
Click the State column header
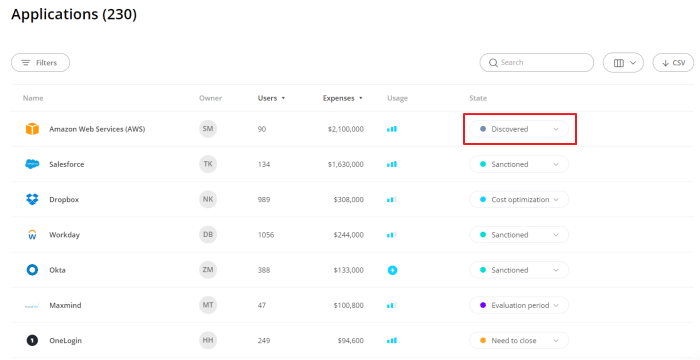(478, 98)
